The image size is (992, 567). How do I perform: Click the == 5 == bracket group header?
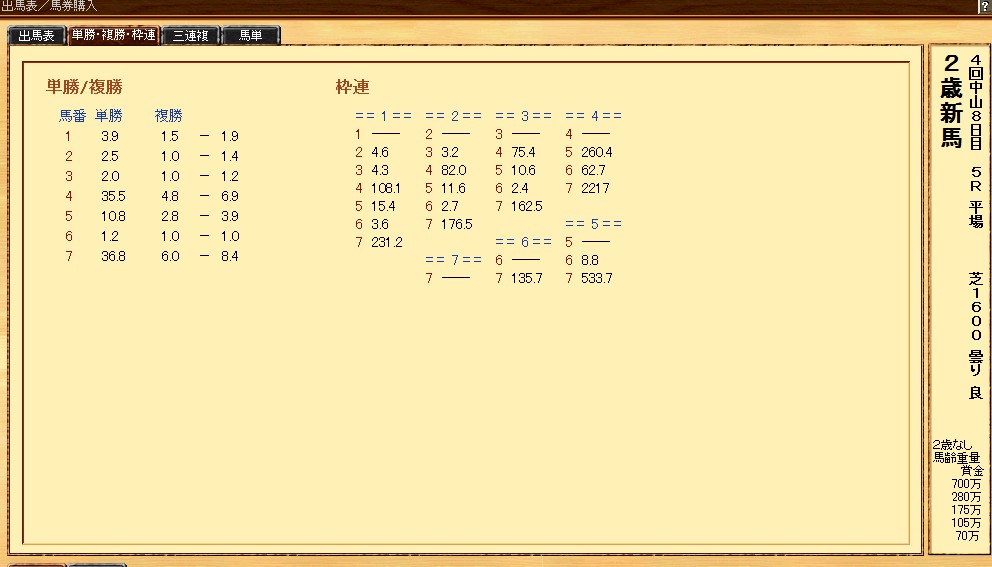593,224
